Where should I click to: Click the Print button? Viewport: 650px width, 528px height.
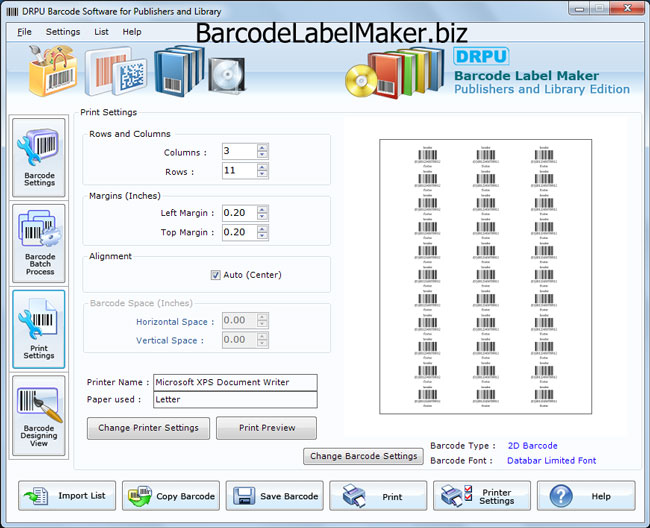(x=378, y=496)
